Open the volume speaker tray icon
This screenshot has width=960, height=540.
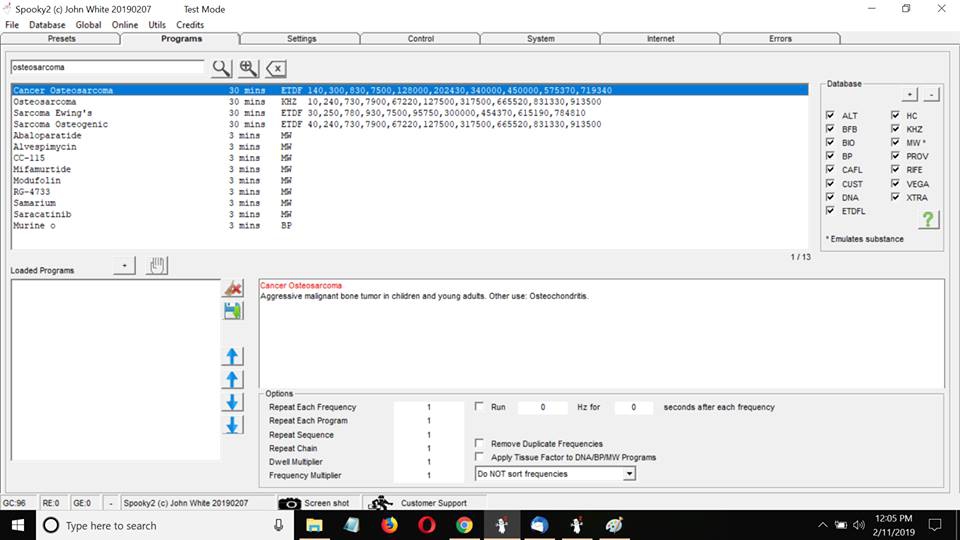pos(859,525)
